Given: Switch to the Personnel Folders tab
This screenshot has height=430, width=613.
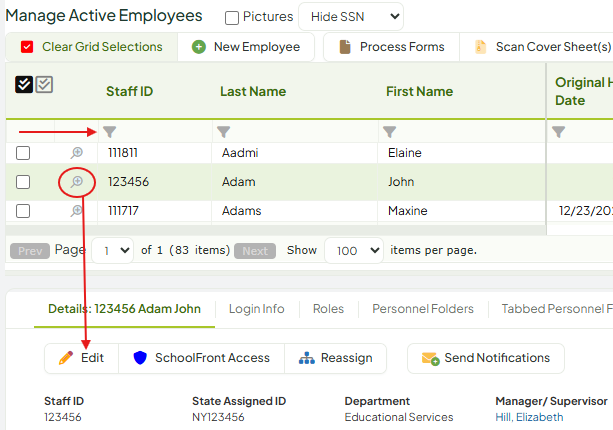Looking at the screenshot, I should 423,309.
